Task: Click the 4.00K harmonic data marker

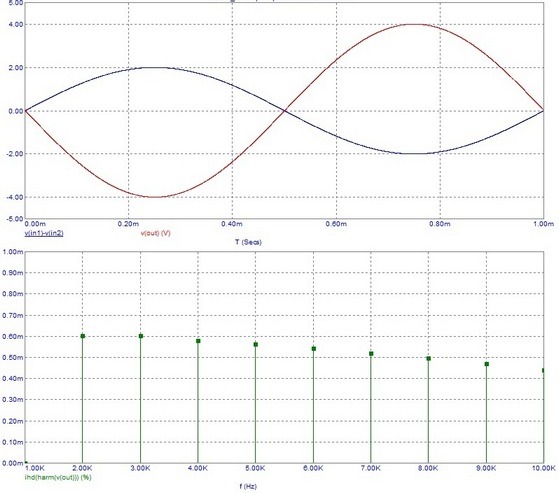Action: [x=198, y=341]
